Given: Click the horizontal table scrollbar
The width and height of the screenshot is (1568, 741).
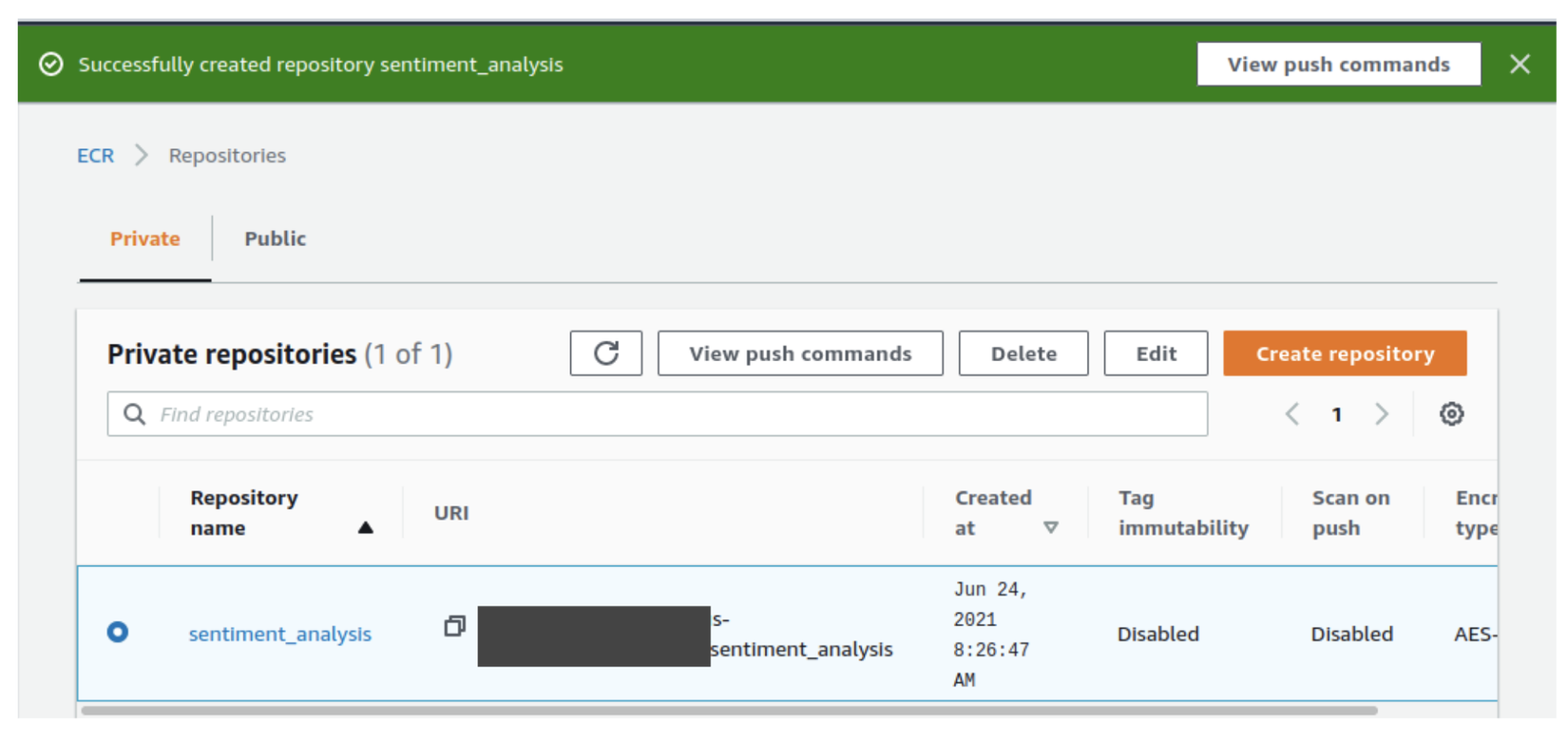Looking at the screenshot, I should [x=729, y=711].
